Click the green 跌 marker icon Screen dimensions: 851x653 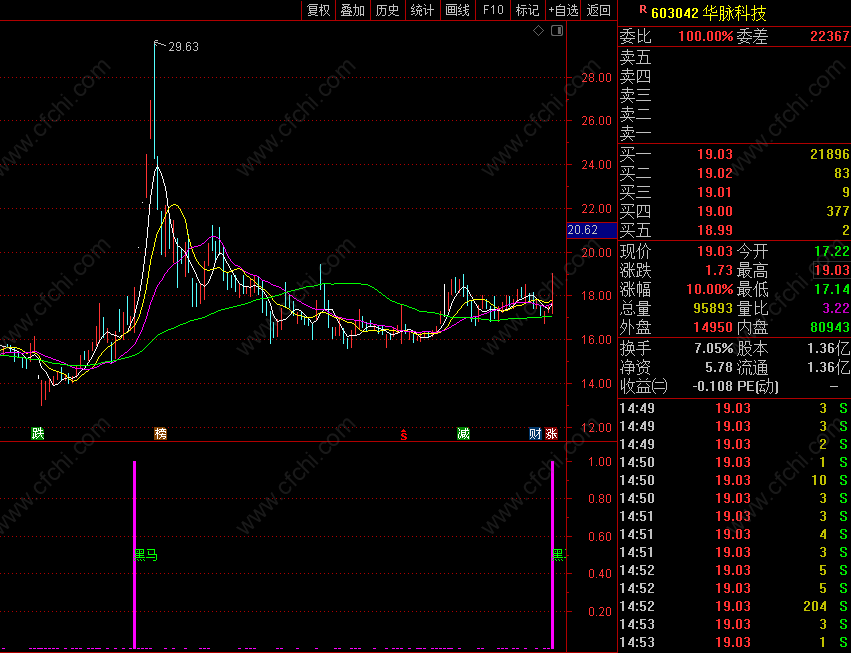pyautogui.click(x=37, y=433)
